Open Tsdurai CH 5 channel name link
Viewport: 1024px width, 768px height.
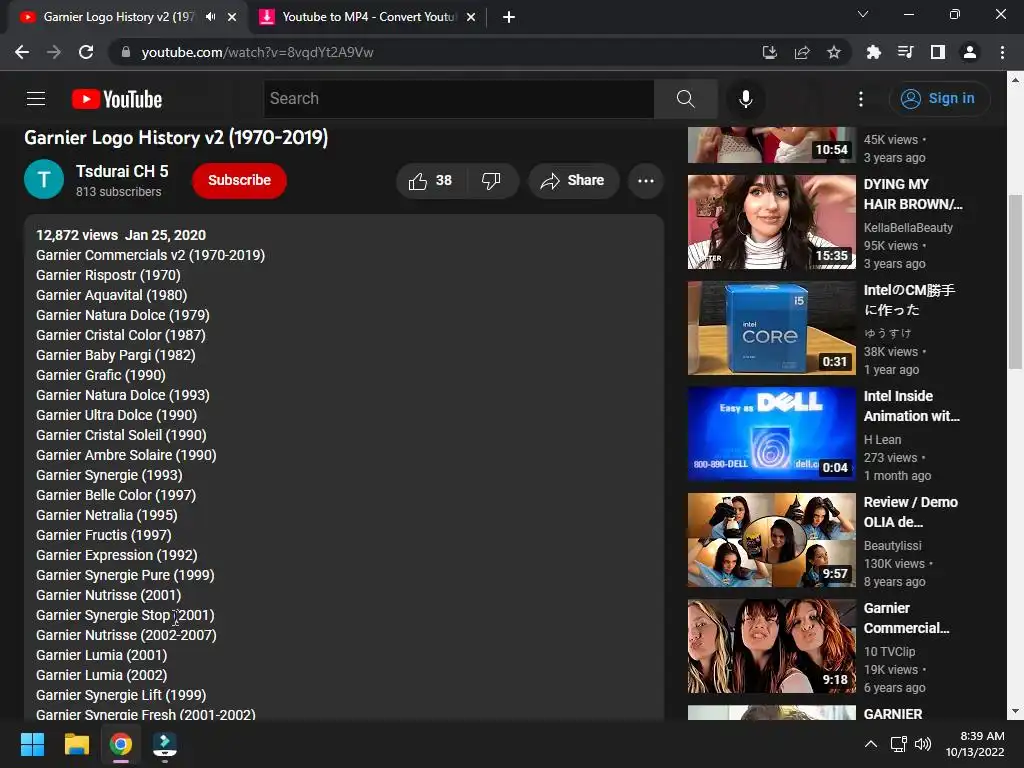pos(122,171)
